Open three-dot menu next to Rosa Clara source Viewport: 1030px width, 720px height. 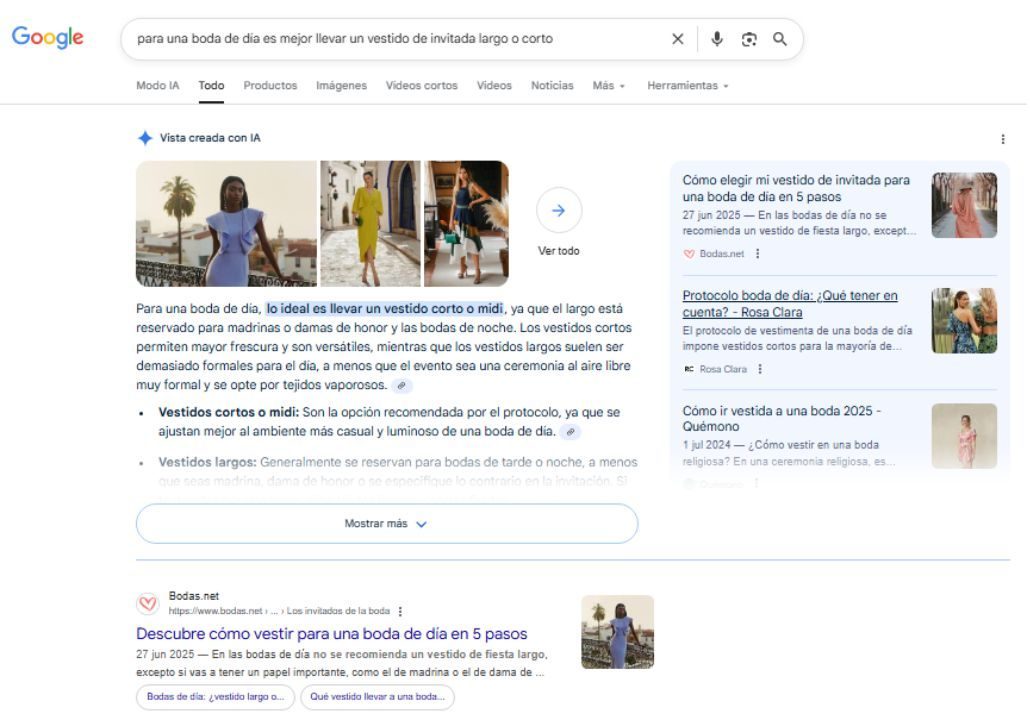[x=760, y=369]
